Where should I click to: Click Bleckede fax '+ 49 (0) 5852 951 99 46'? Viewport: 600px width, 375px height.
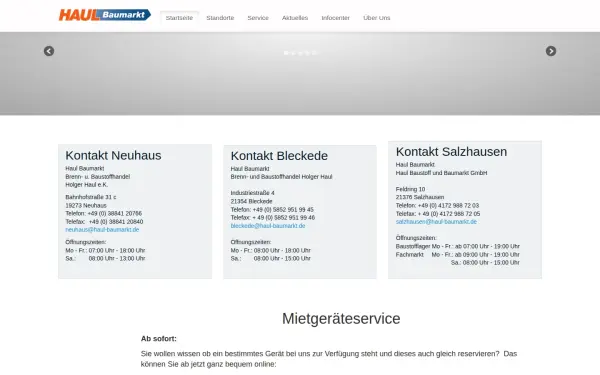284,217
